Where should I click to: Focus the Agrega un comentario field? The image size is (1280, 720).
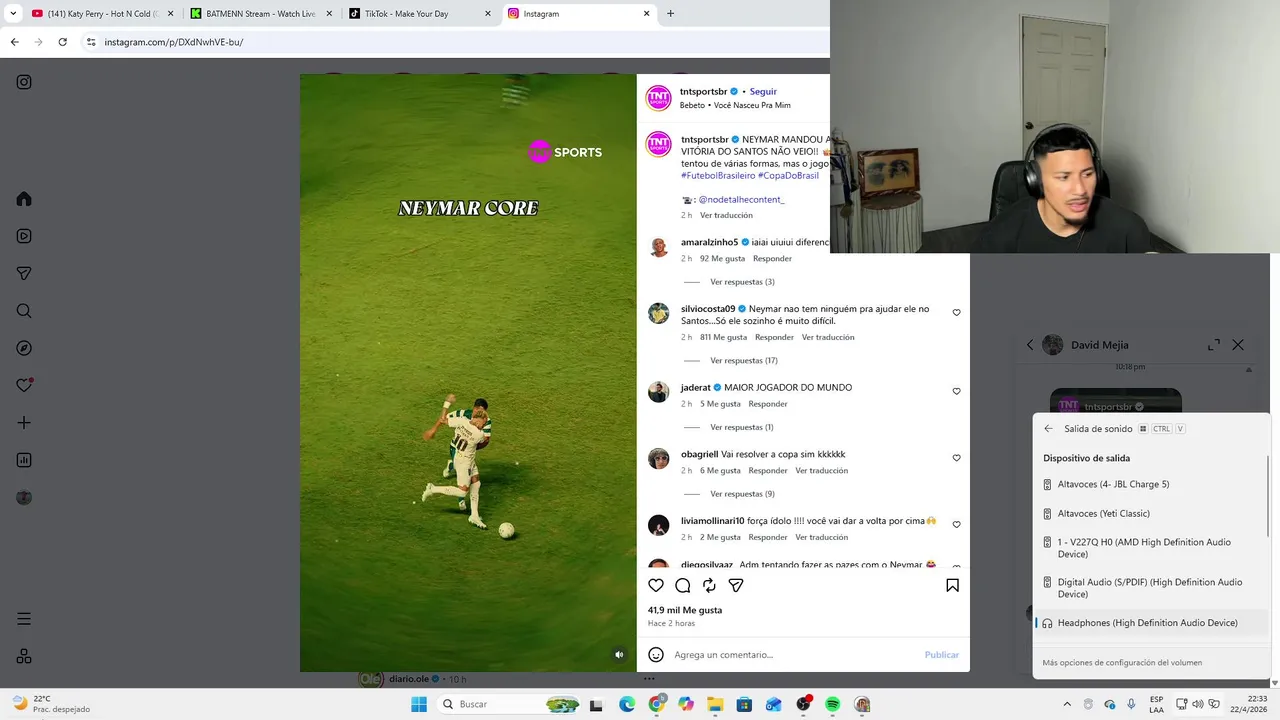coord(795,655)
